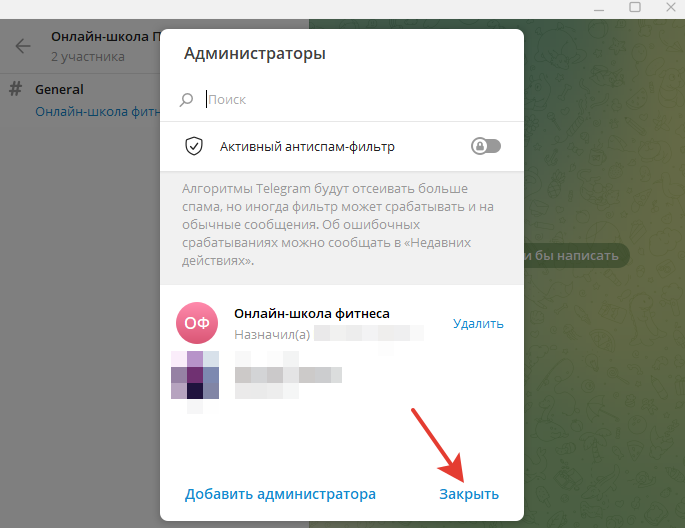This screenshot has height=528, width=685.
Task: Toggle the active antispam filter switch
Action: point(486,147)
